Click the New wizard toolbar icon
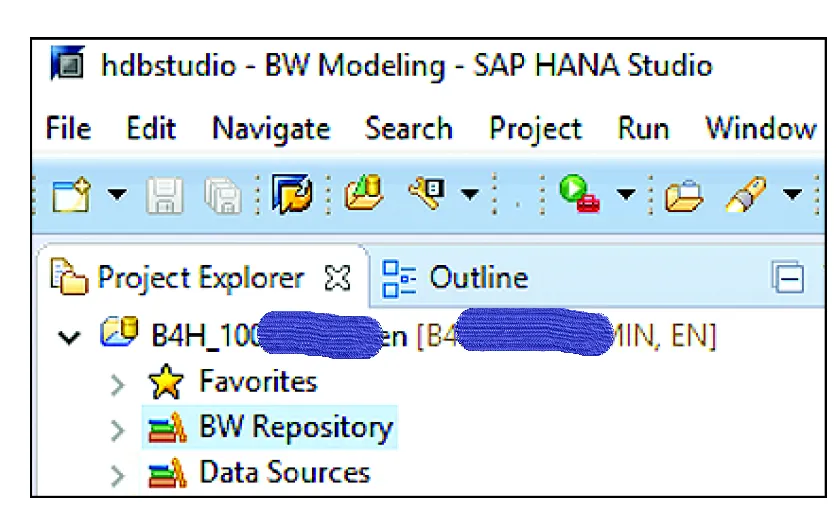This screenshot has width=839, height=514. click(71, 195)
